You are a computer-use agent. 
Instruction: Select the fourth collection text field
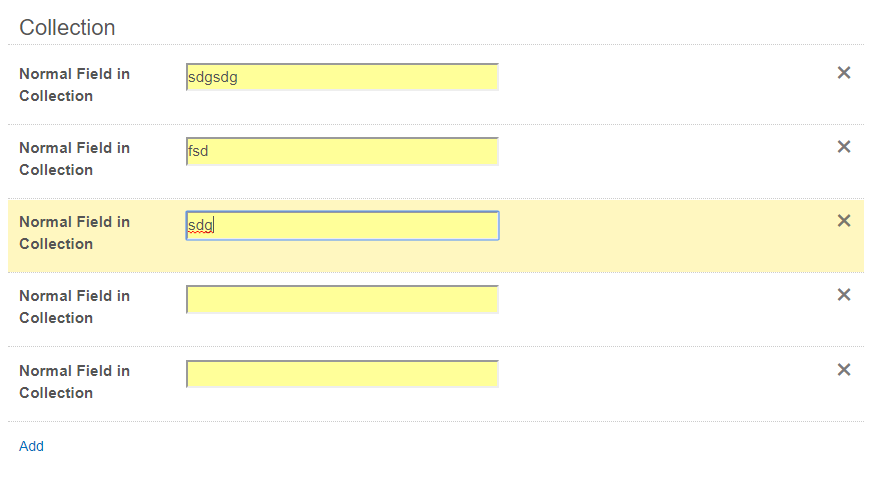pos(342,299)
